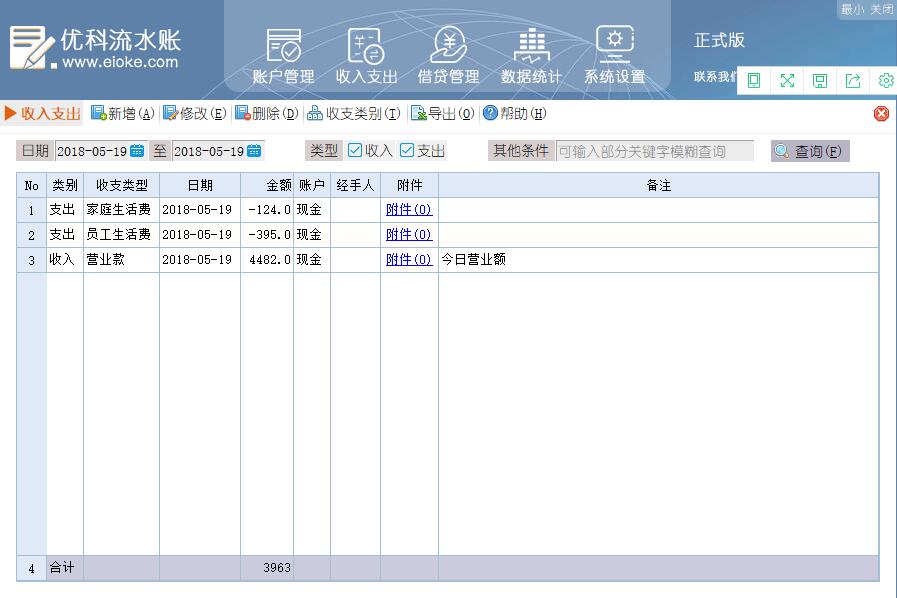Click the amount -395.0 cell

point(267,235)
